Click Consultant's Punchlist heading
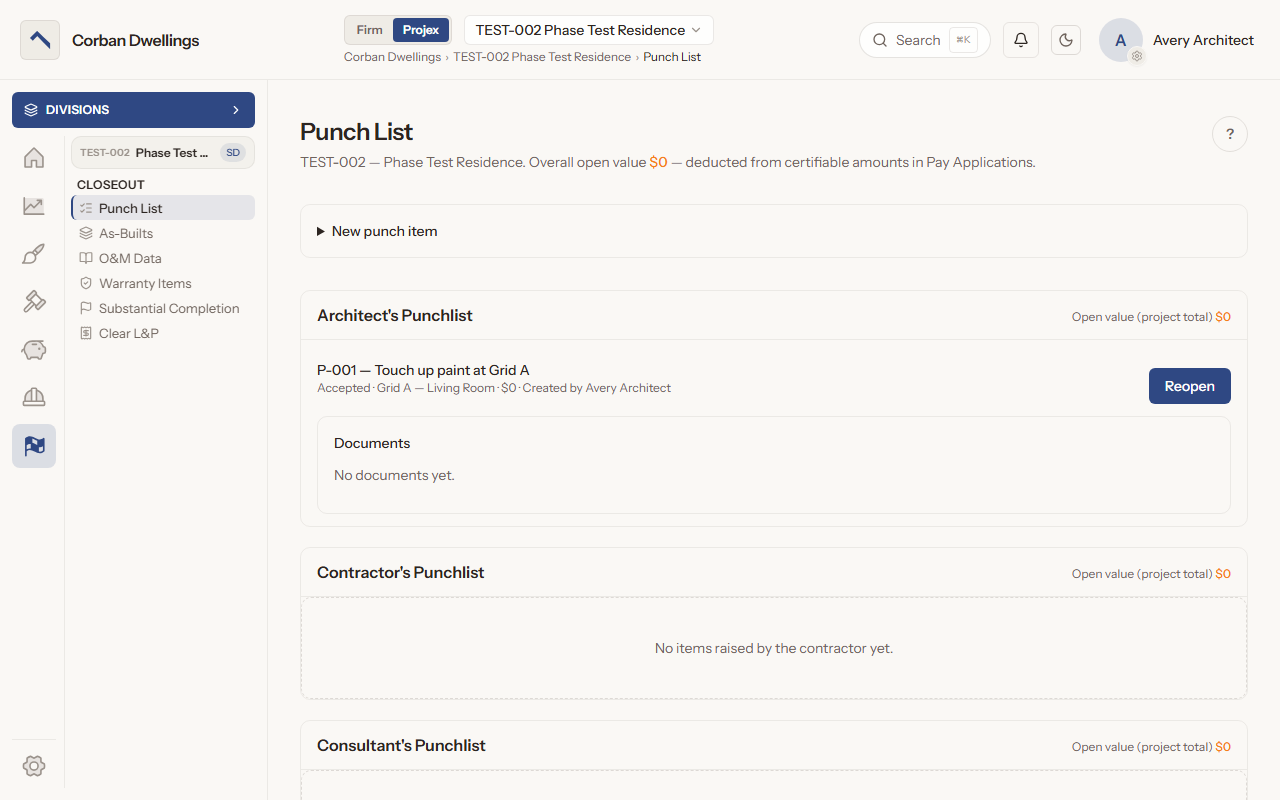Image resolution: width=1280 pixels, height=800 pixels. 401,746
